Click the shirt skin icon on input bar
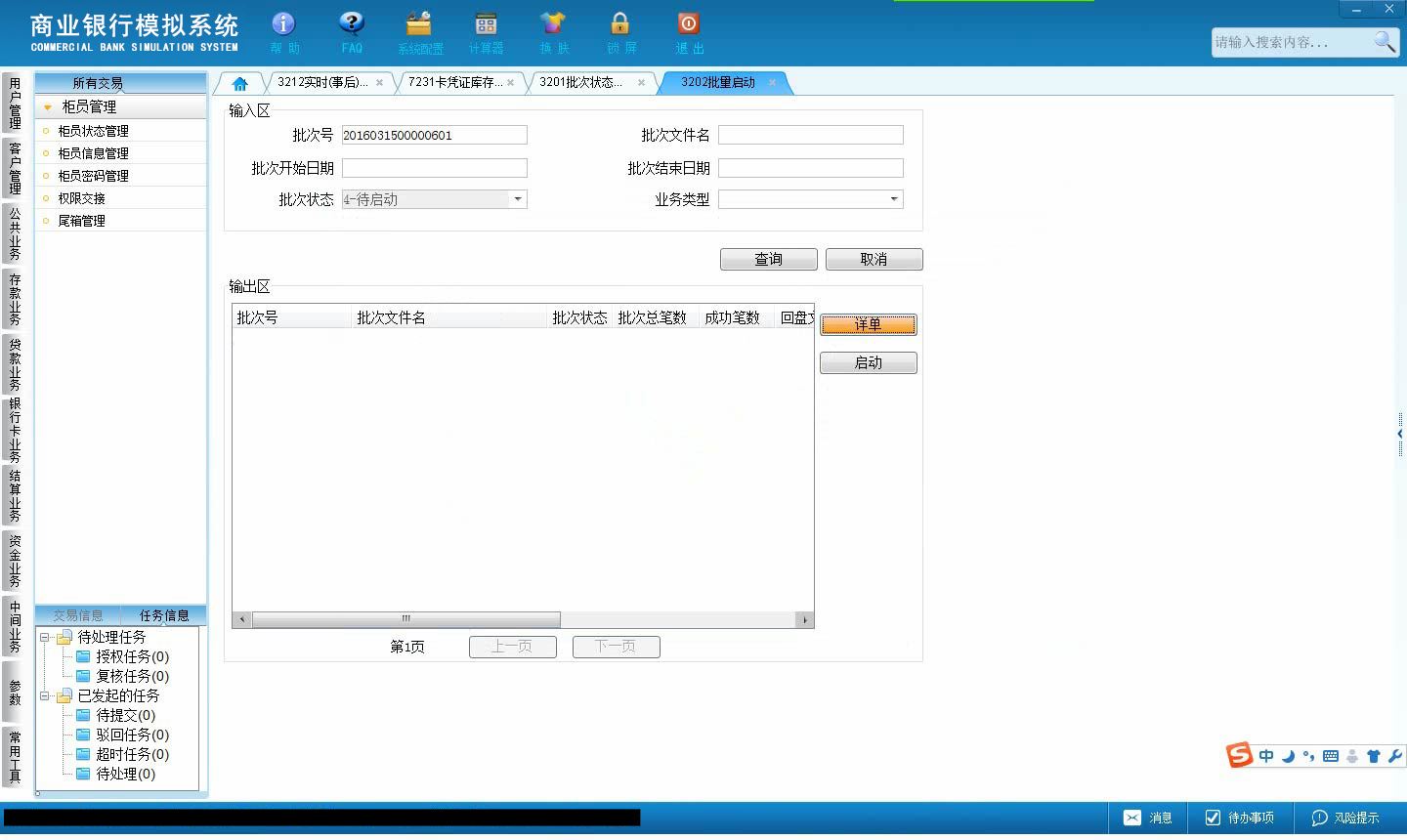Image resolution: width=1407 pixels, height=840 pixels. [1374, 756]
